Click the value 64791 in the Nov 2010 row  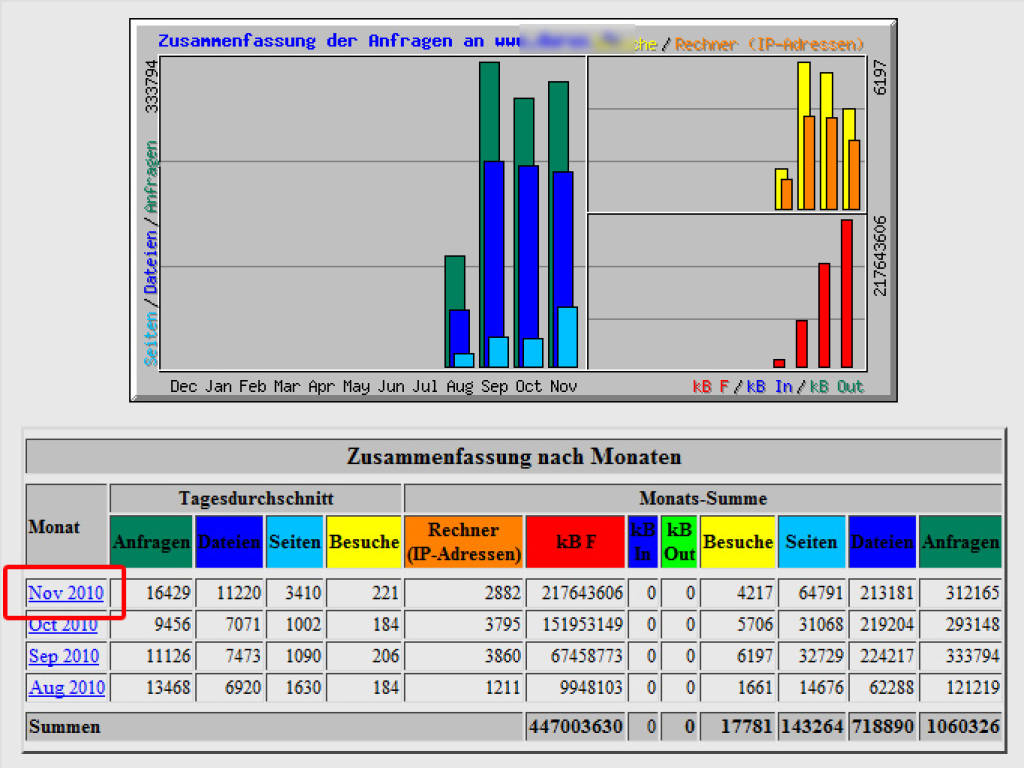tap(821, 593)
